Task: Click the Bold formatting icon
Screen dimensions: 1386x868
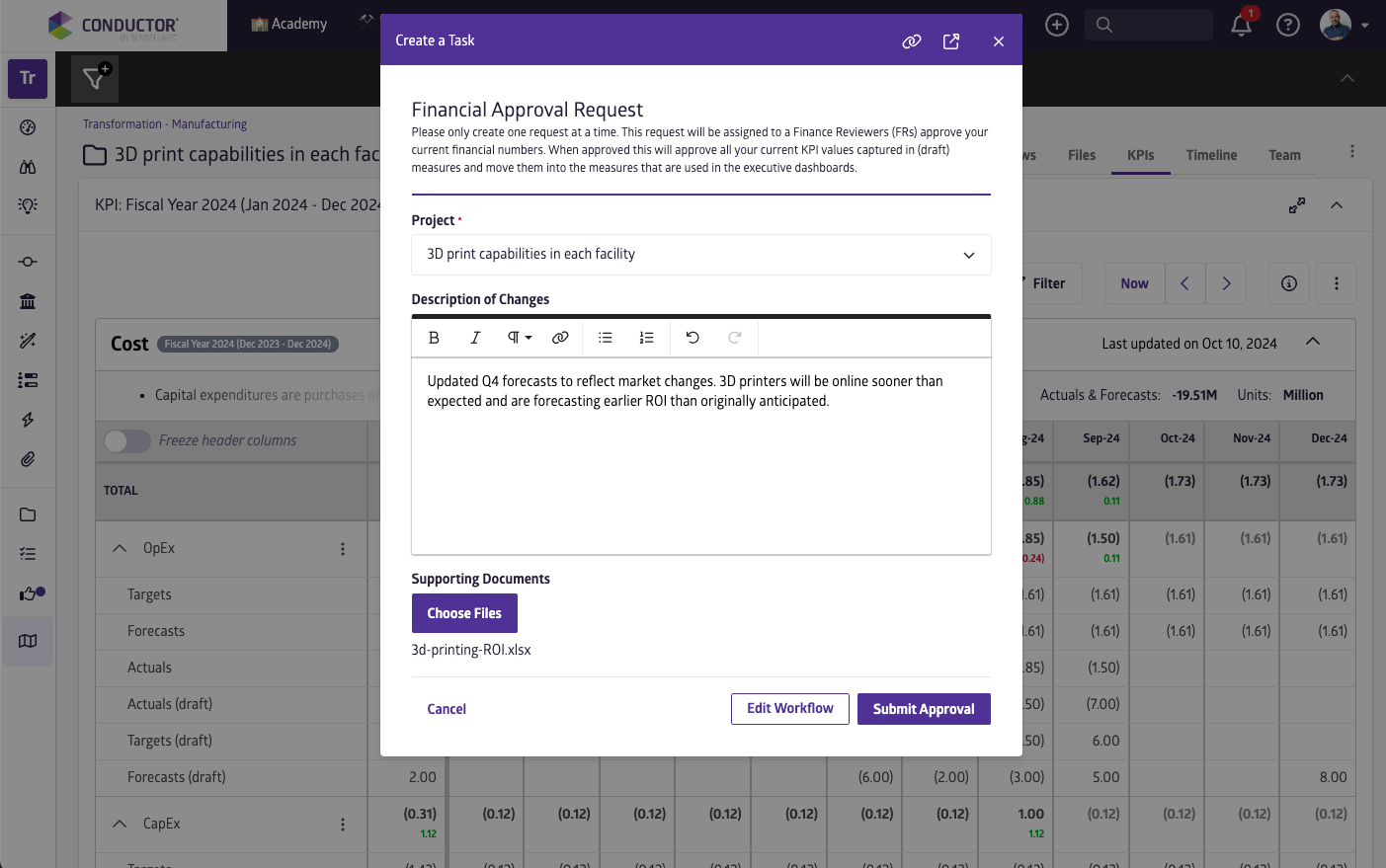Action: 434,338
